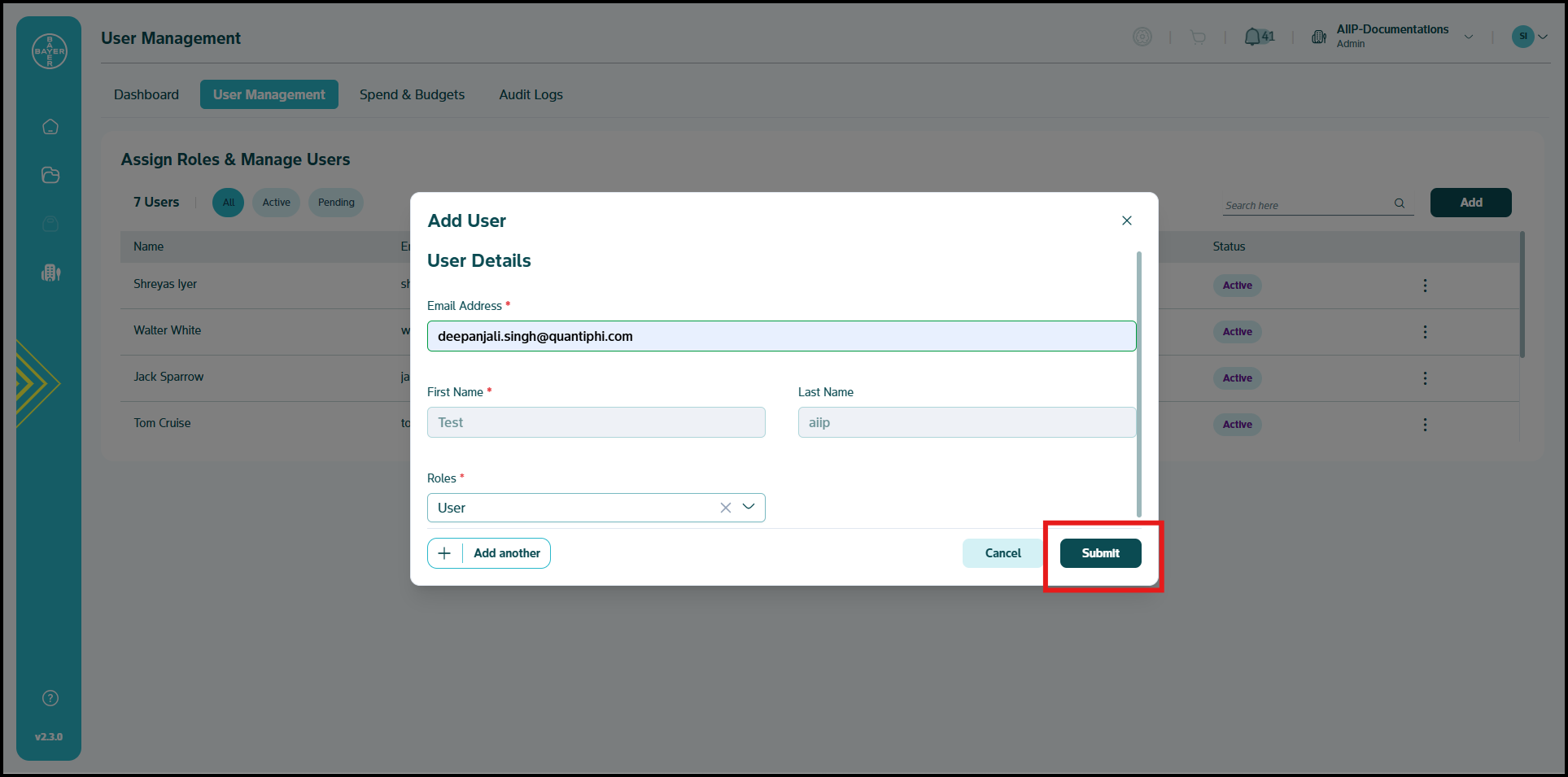The height and width of the screenshot is (777, 1568).
Task: Click the Bayer logo in sidebar
Action: tap(49, 51)
